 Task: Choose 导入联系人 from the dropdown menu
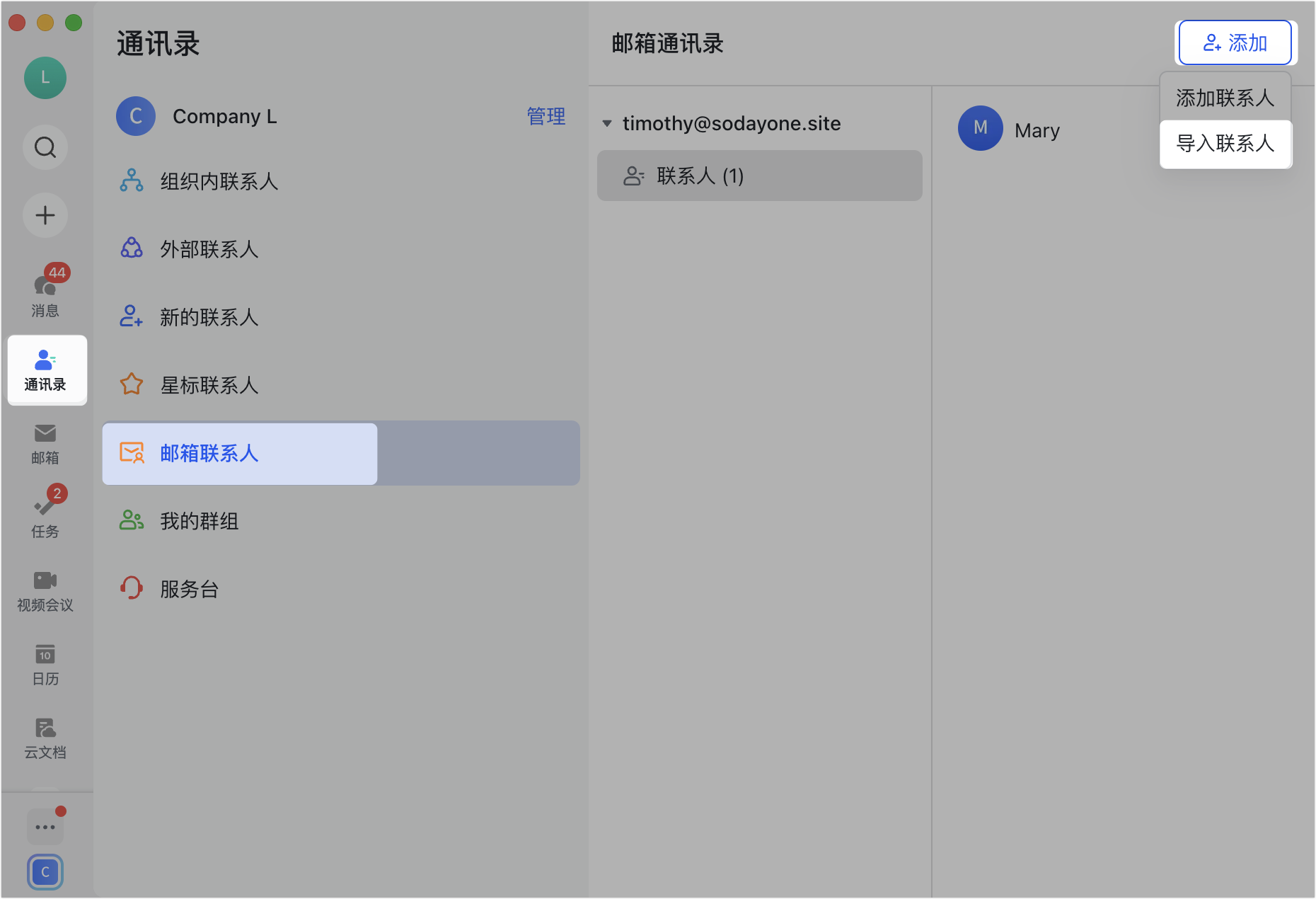click(1225, 144)
